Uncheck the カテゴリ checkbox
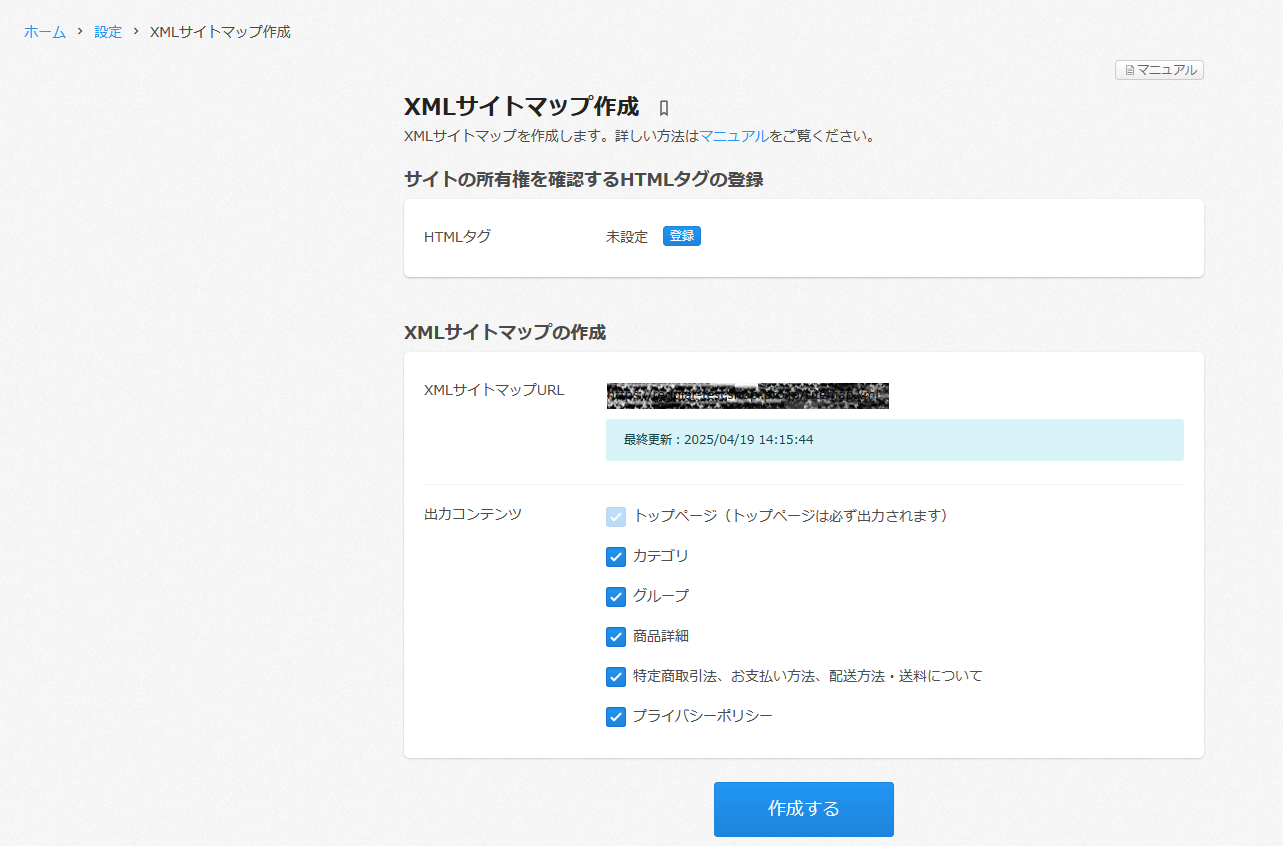 (616, 557)
